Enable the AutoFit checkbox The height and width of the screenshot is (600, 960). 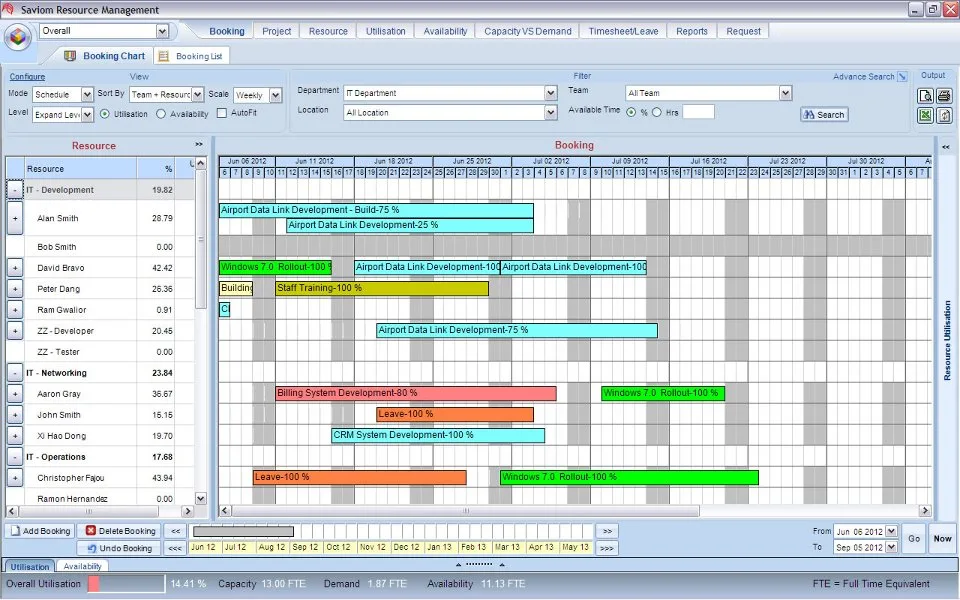222,113
